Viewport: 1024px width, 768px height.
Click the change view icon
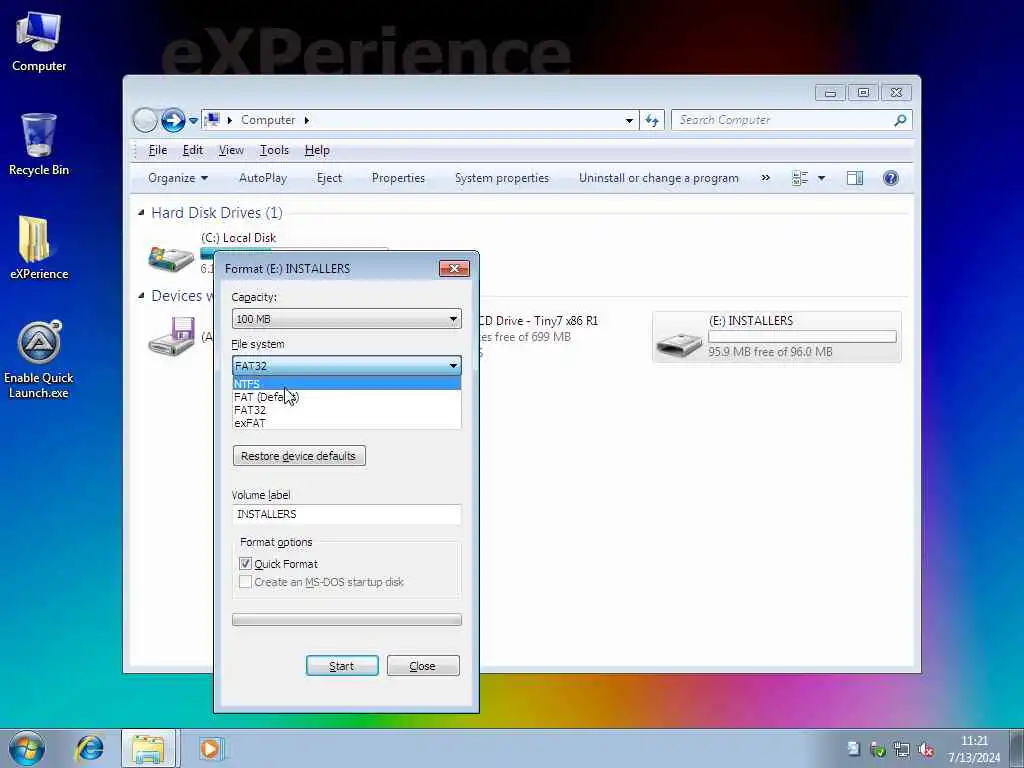(x=800, y=178)
